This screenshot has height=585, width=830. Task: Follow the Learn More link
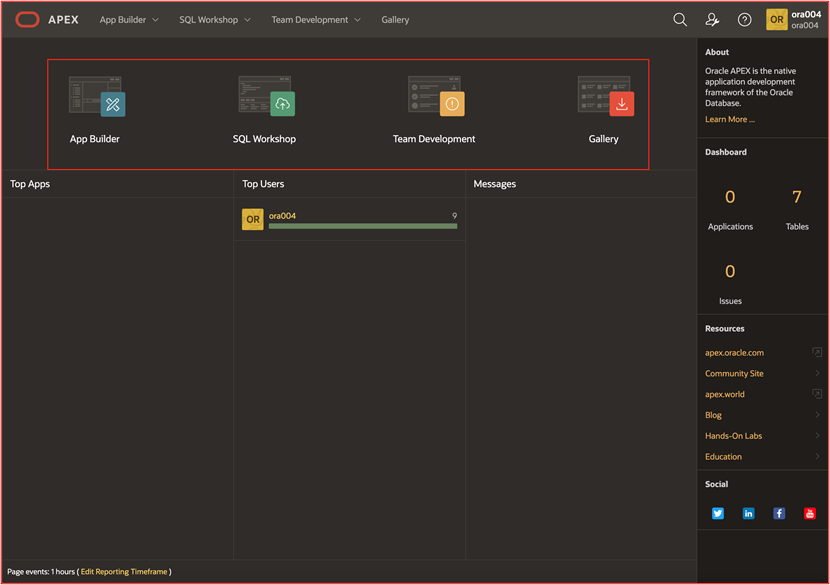click(x=729, y=119)
